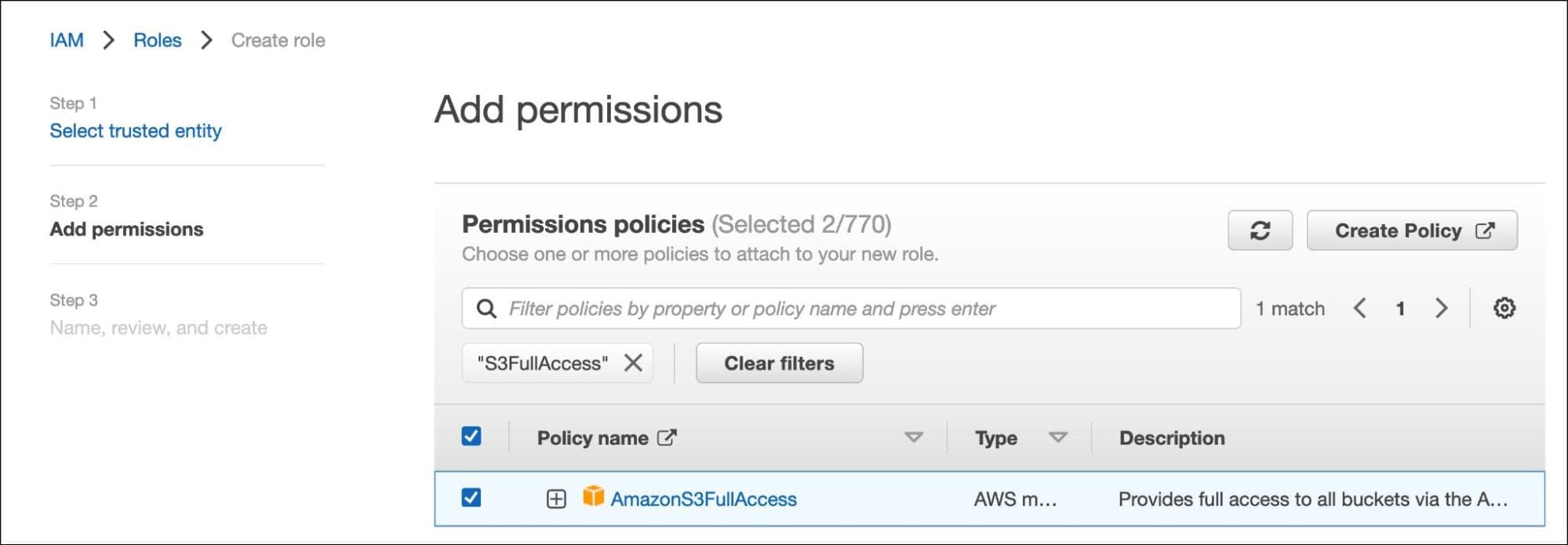Refresh the permissions policies list
1568x545 pixels.
pyautogui.click(x=1260, y=230)
